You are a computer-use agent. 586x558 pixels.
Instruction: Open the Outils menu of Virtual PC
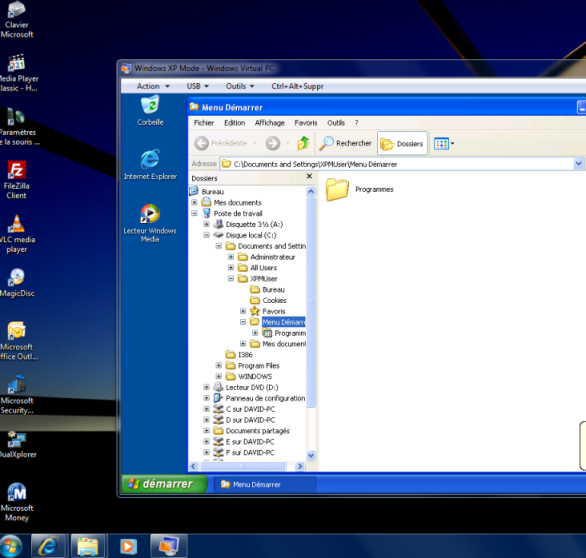pos(240,86)
